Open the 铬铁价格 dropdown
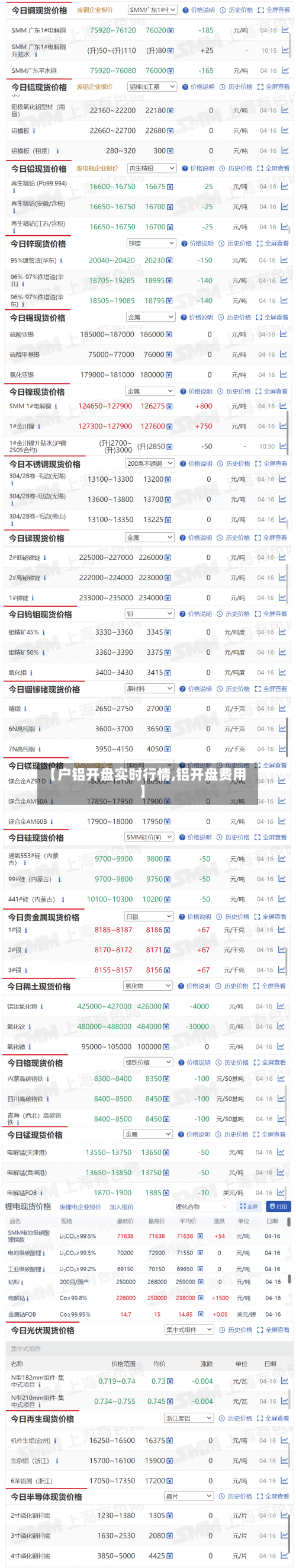The image size is (296, 1568). click(149, 1062)
